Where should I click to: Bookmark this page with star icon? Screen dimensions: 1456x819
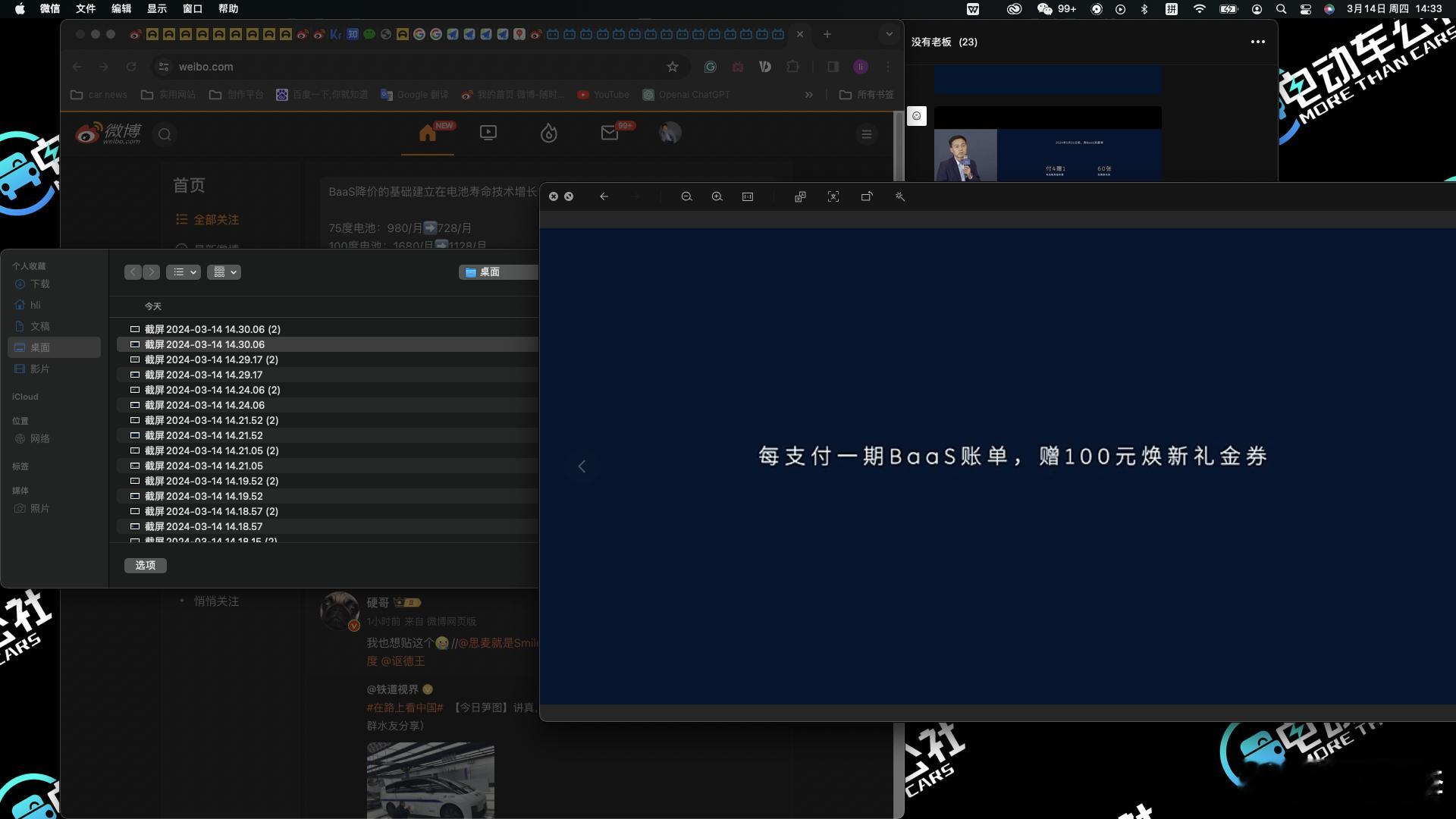[673, 67]
